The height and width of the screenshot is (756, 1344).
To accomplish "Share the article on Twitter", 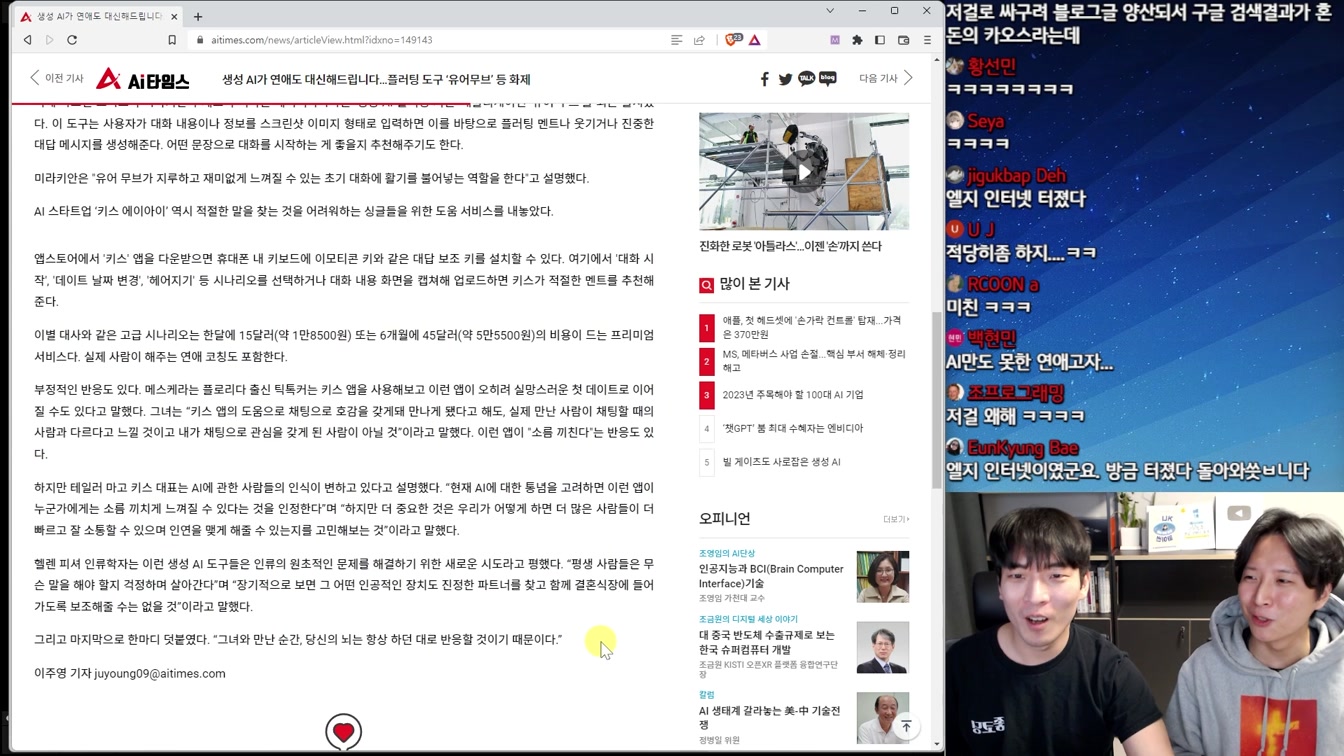I will point(786,79).
